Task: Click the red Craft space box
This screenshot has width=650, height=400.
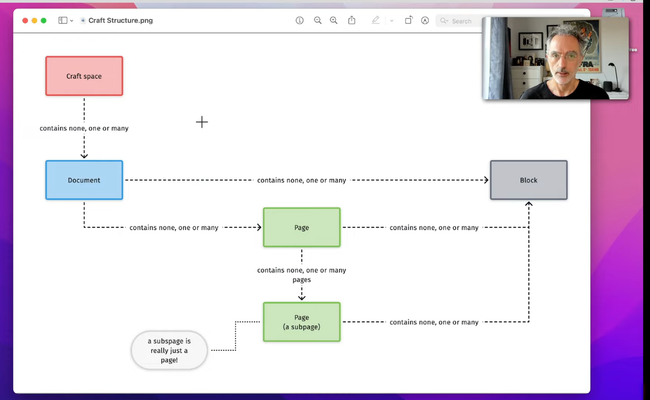Action: pos(84,76)
